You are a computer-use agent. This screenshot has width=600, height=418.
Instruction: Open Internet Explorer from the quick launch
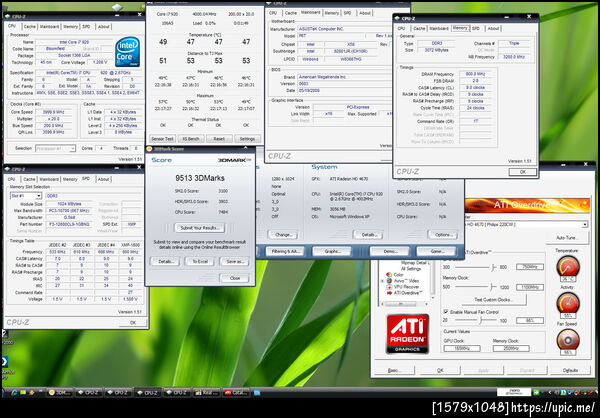[x=15, y=392]
